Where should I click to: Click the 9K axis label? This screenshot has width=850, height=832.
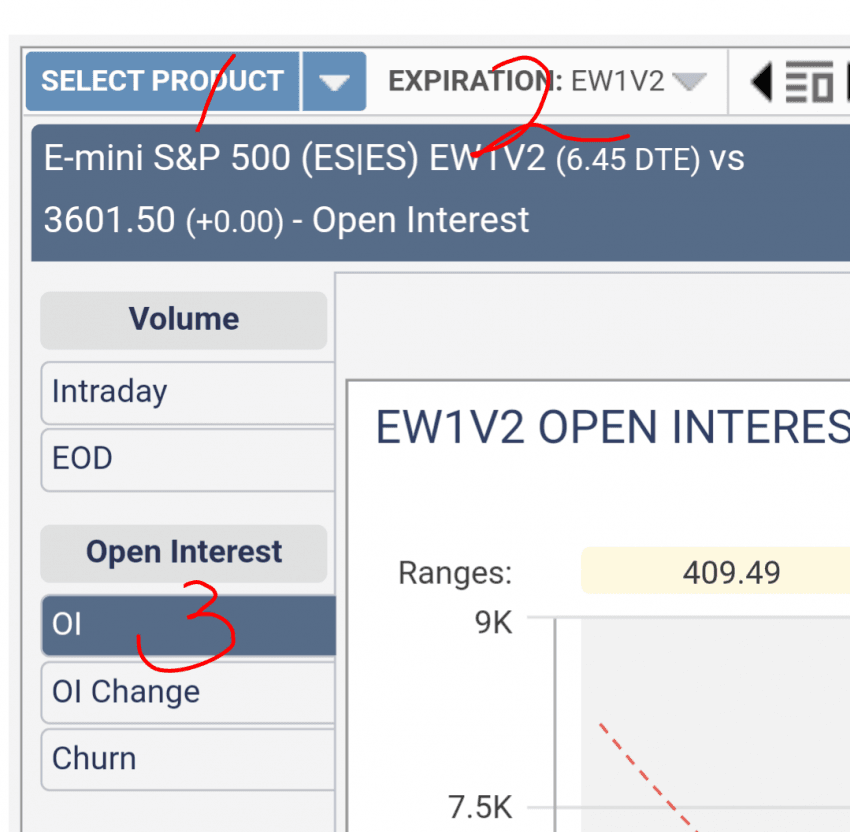pos(493,623)
